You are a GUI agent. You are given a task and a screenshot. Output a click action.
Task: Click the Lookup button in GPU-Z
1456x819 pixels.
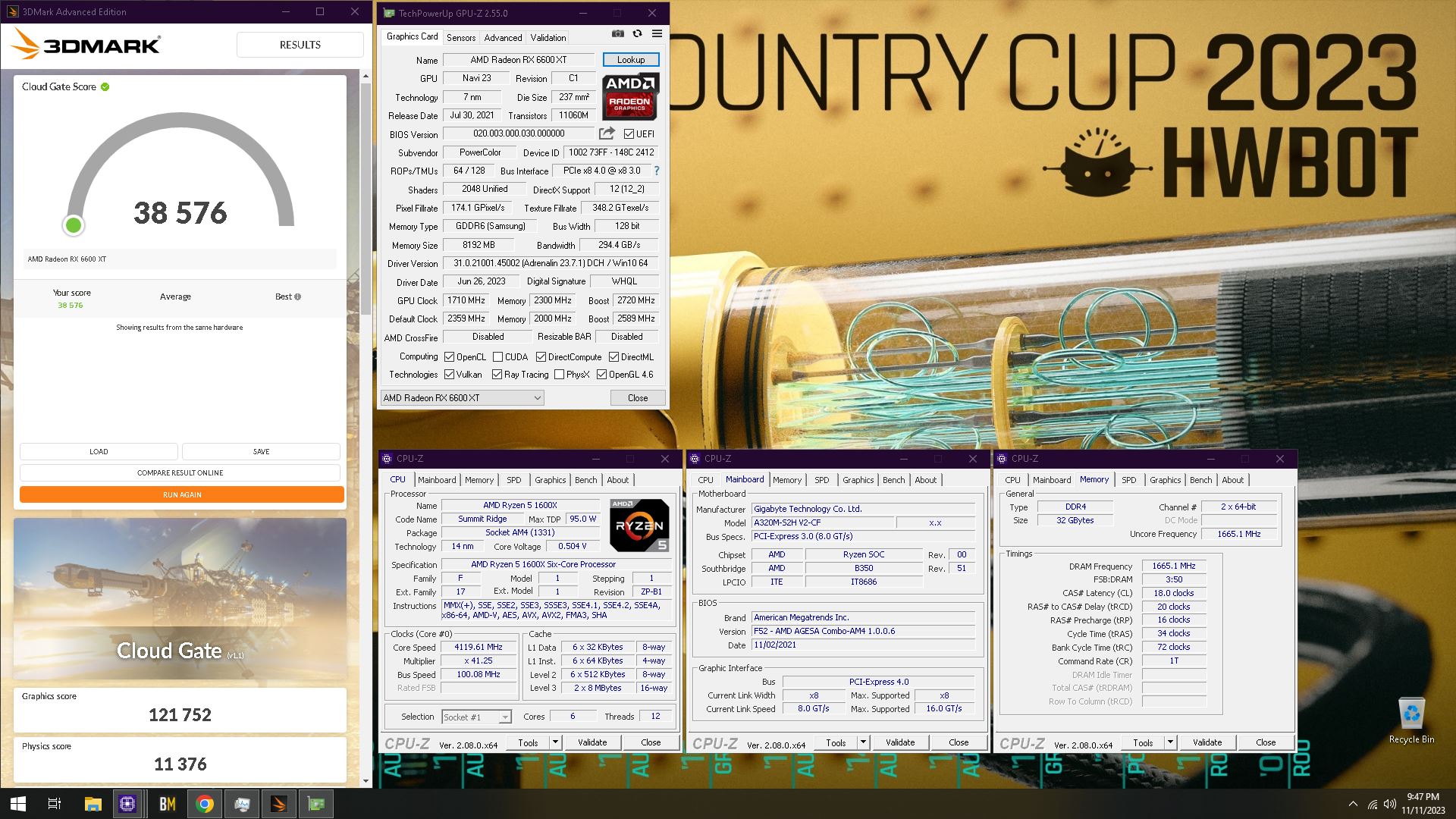click(x=631, y=60)
